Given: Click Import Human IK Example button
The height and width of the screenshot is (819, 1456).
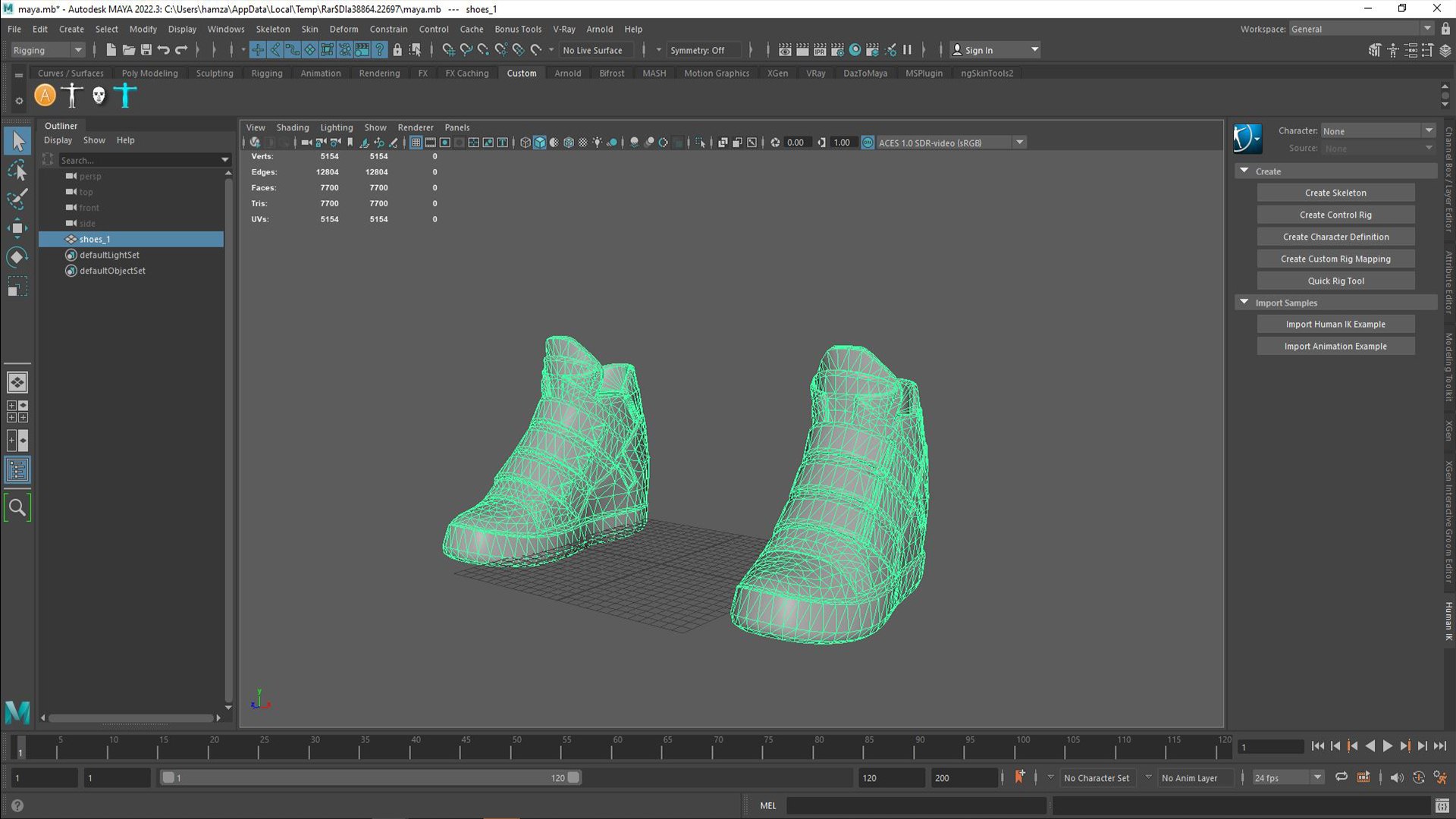Looking at the screenshot, I should 1335,324.
